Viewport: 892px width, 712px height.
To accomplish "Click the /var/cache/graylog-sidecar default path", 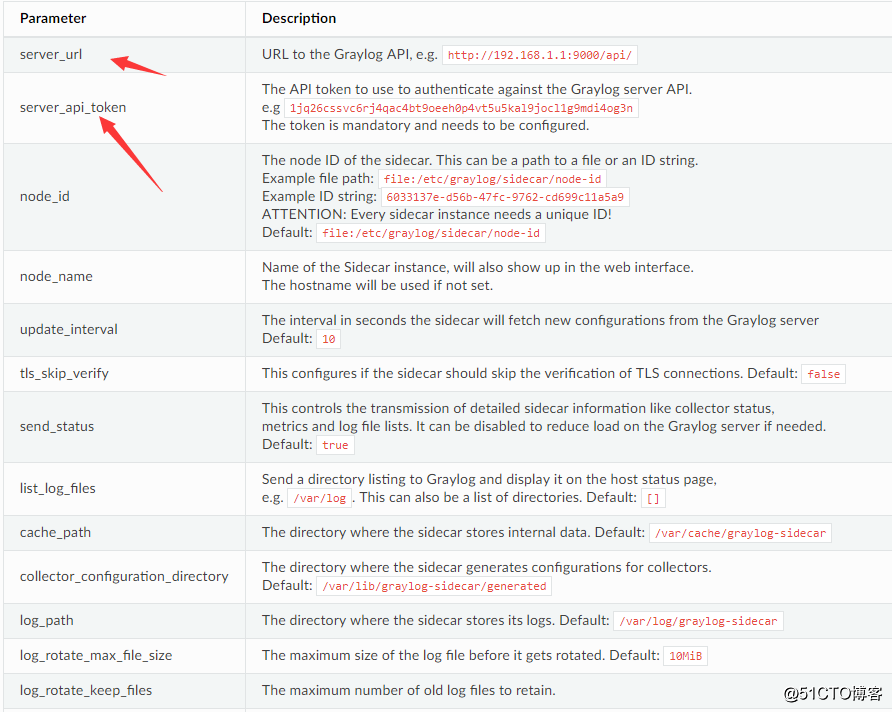I will coord(740,533).
